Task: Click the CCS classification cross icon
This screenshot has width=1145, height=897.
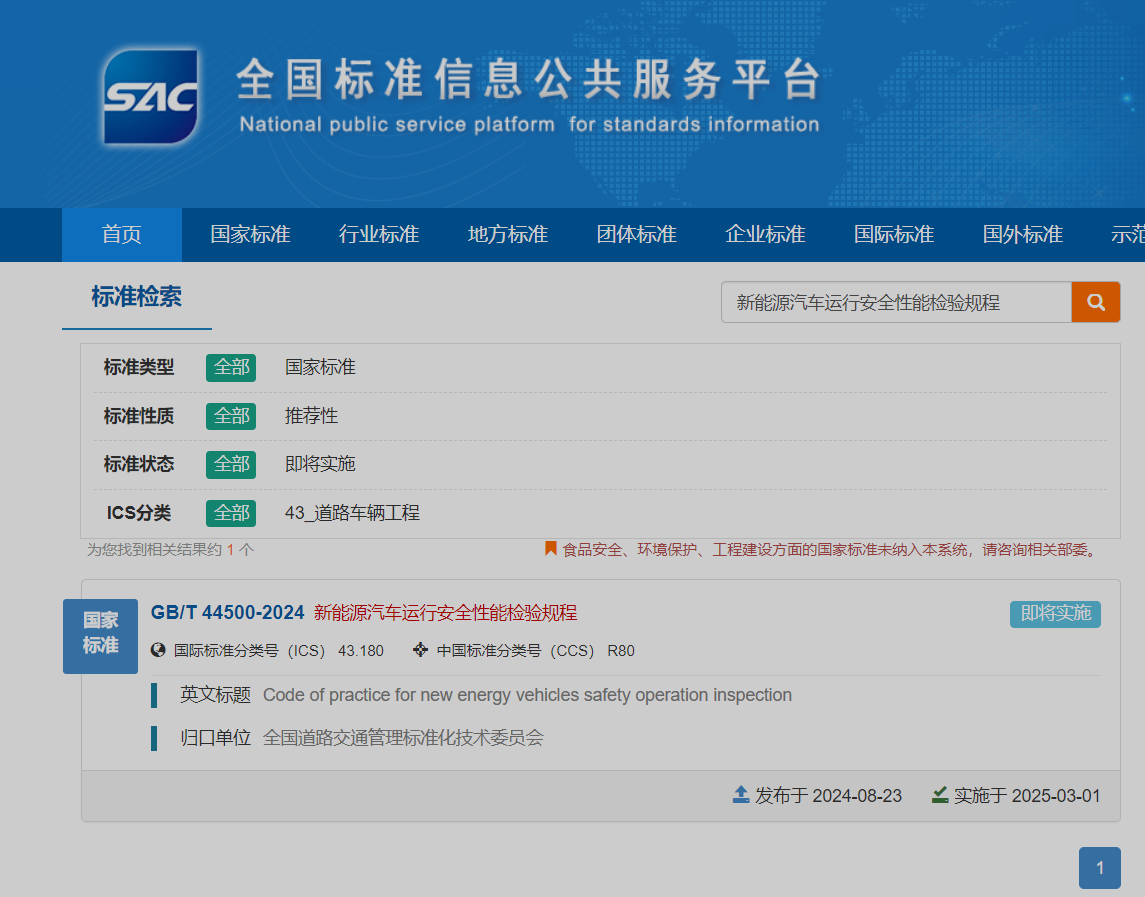Action: click(420, 649)
